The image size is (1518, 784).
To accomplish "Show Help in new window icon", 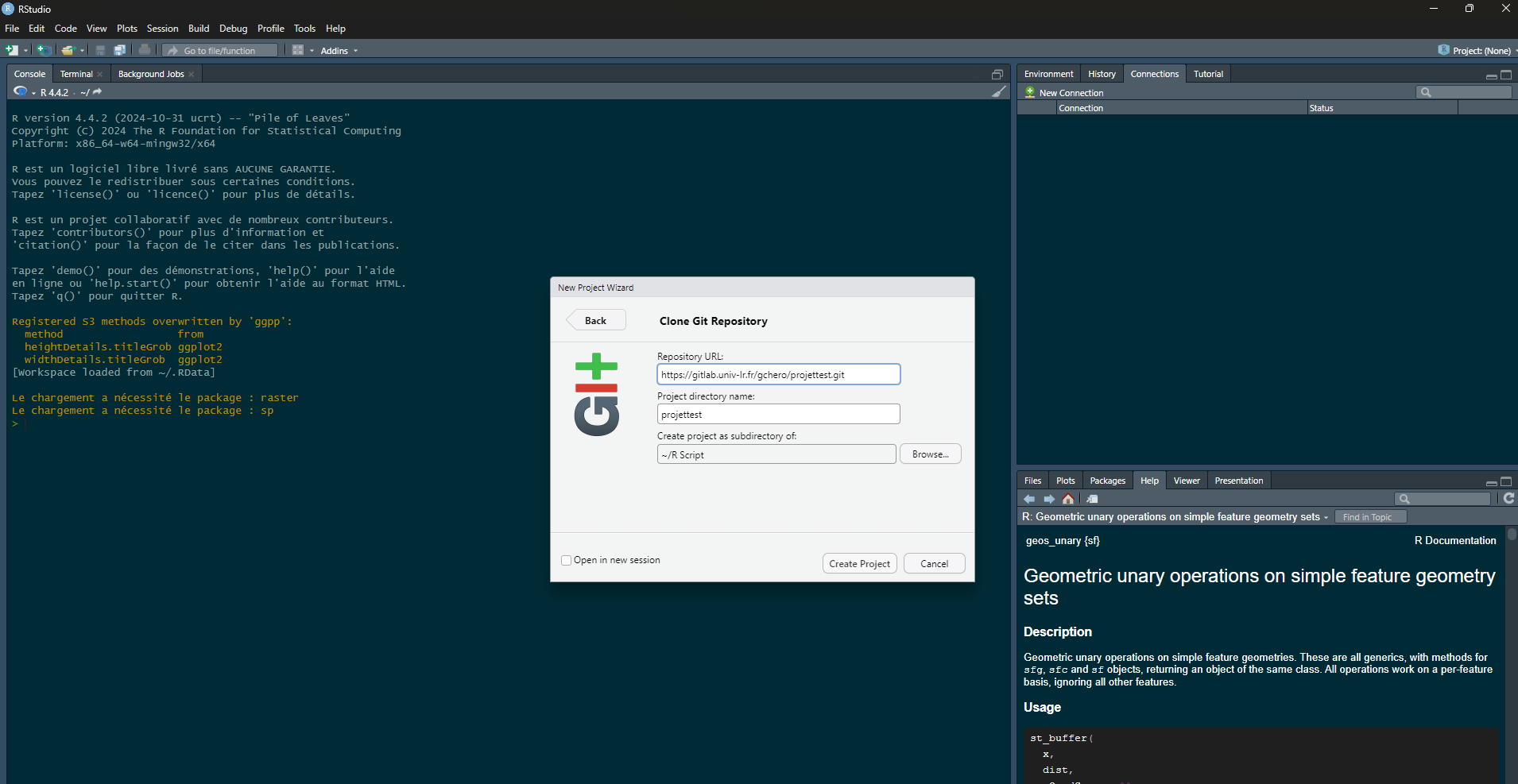I will 1092,499.
